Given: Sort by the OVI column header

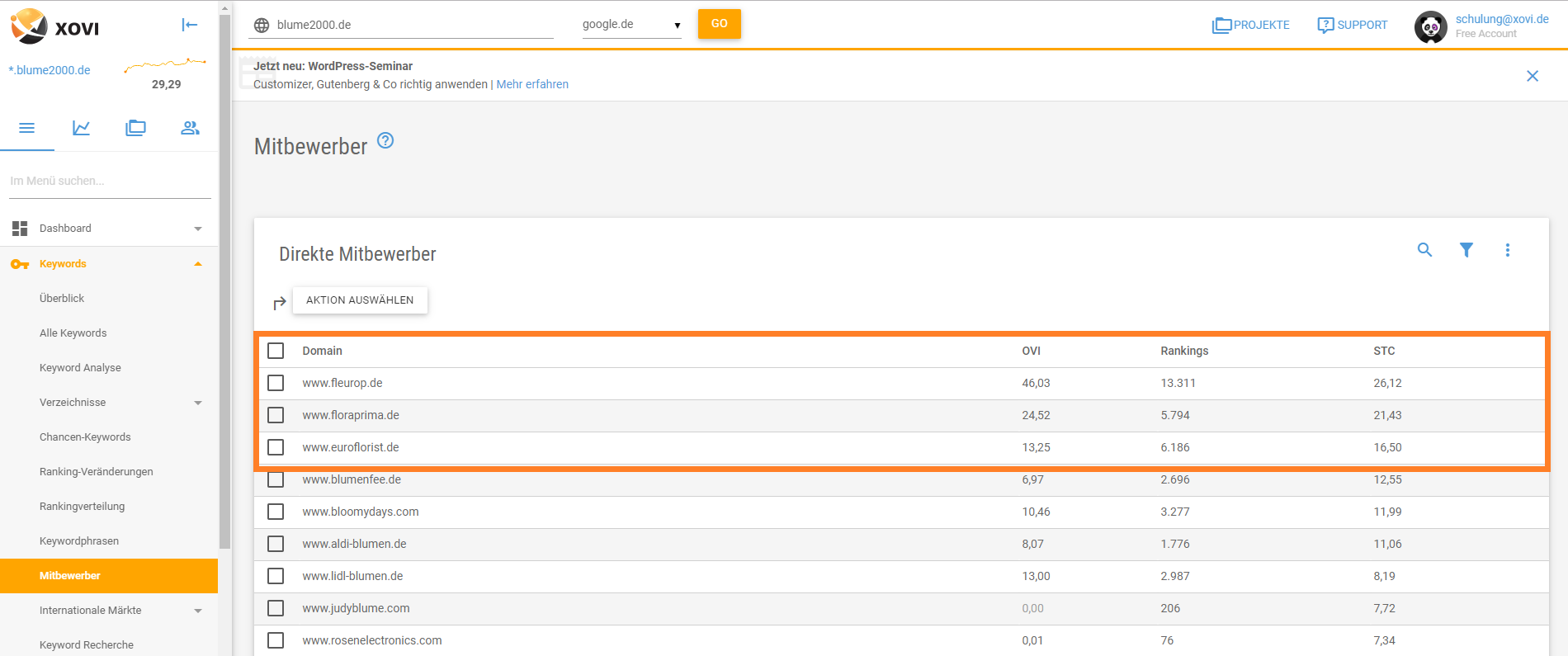Looking at the screenshot, I should coord(1032,351).
